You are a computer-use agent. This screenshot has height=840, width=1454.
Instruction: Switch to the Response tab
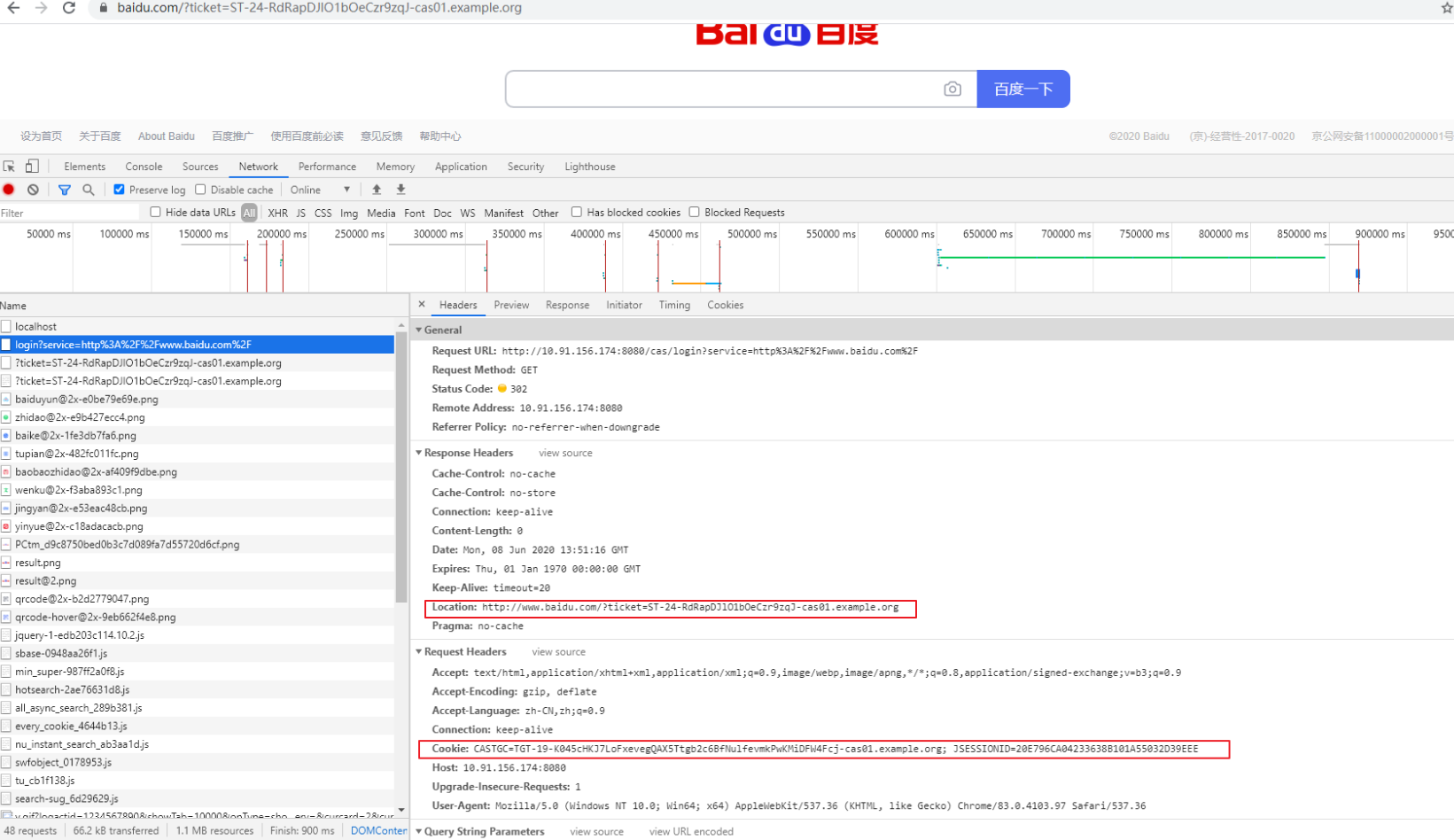(x=567, y=305)
